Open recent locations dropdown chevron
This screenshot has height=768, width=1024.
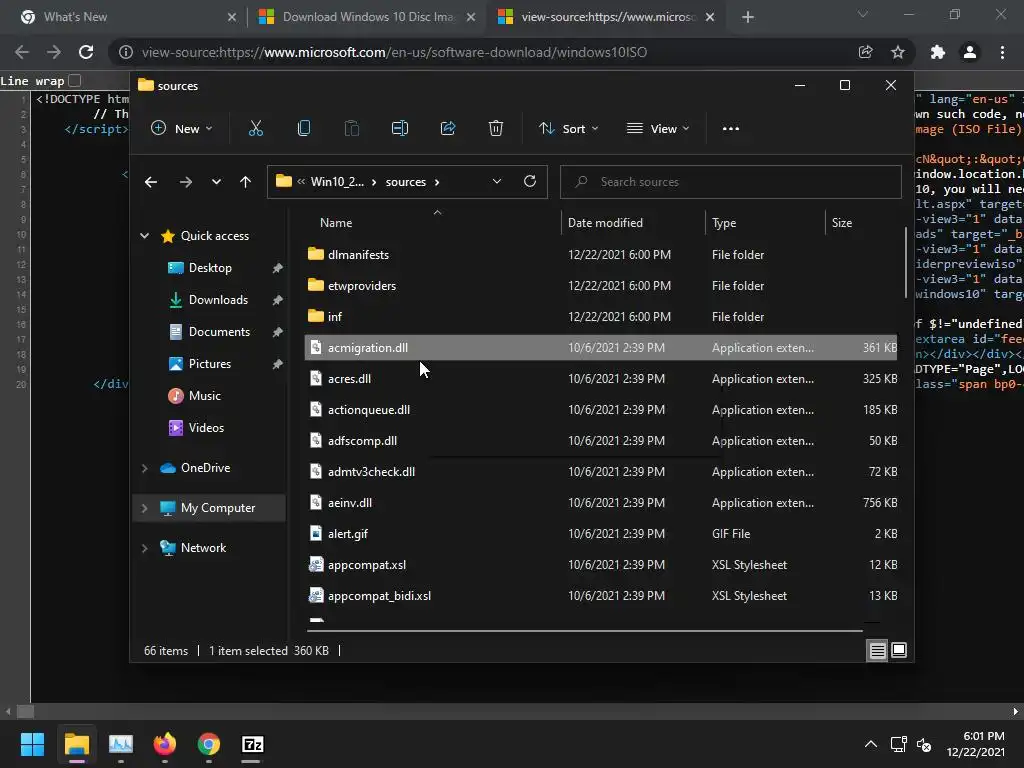click(216, 182)
